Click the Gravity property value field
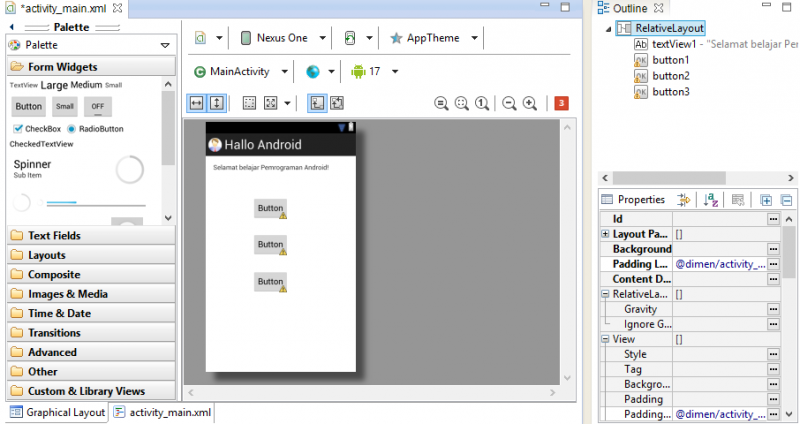The width and height of the screenshot is (800, 424). [x=720, y=309]
